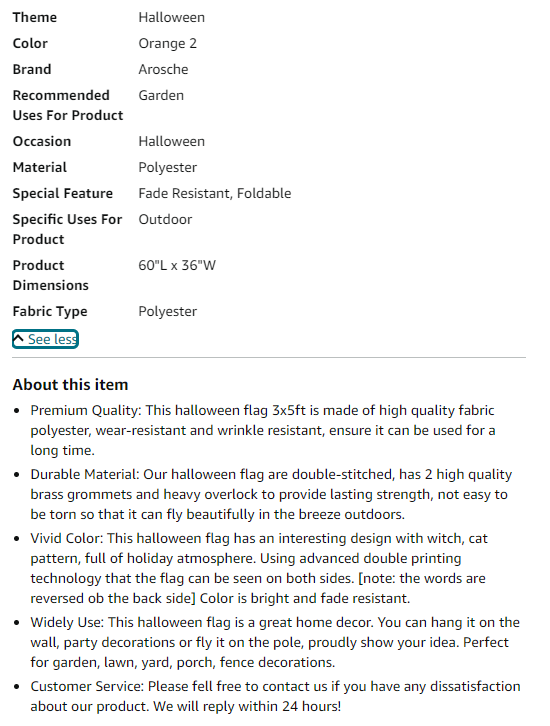Image resolution: width=550 pixels, height=726 pixels.
Task: Collapse details with See less link
Action: tap(45, 339)
